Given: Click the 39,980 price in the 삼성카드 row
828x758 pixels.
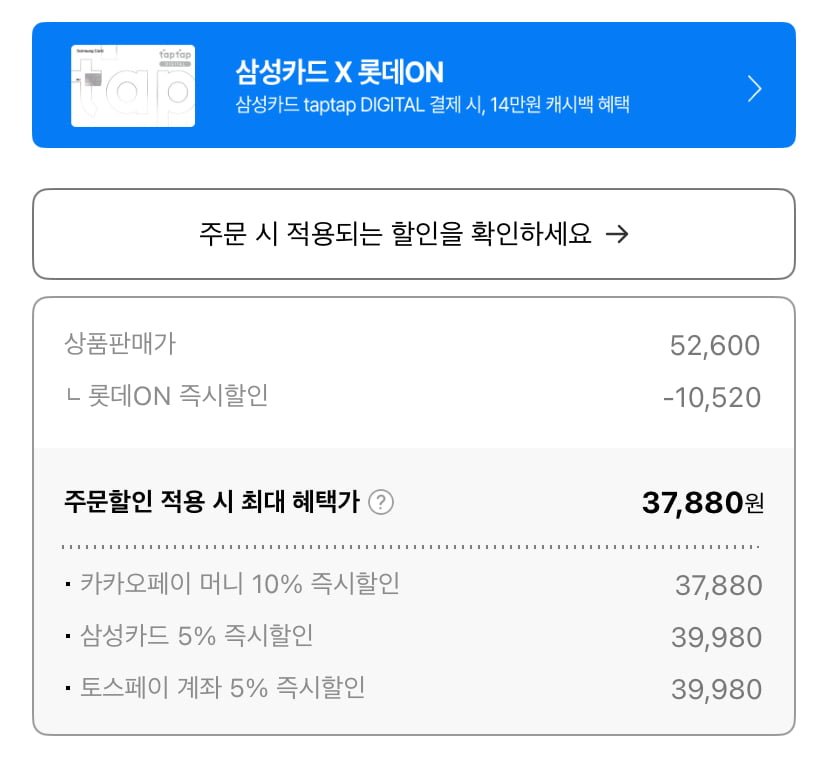Looking at the screenshot, I should tap(718, 637).
